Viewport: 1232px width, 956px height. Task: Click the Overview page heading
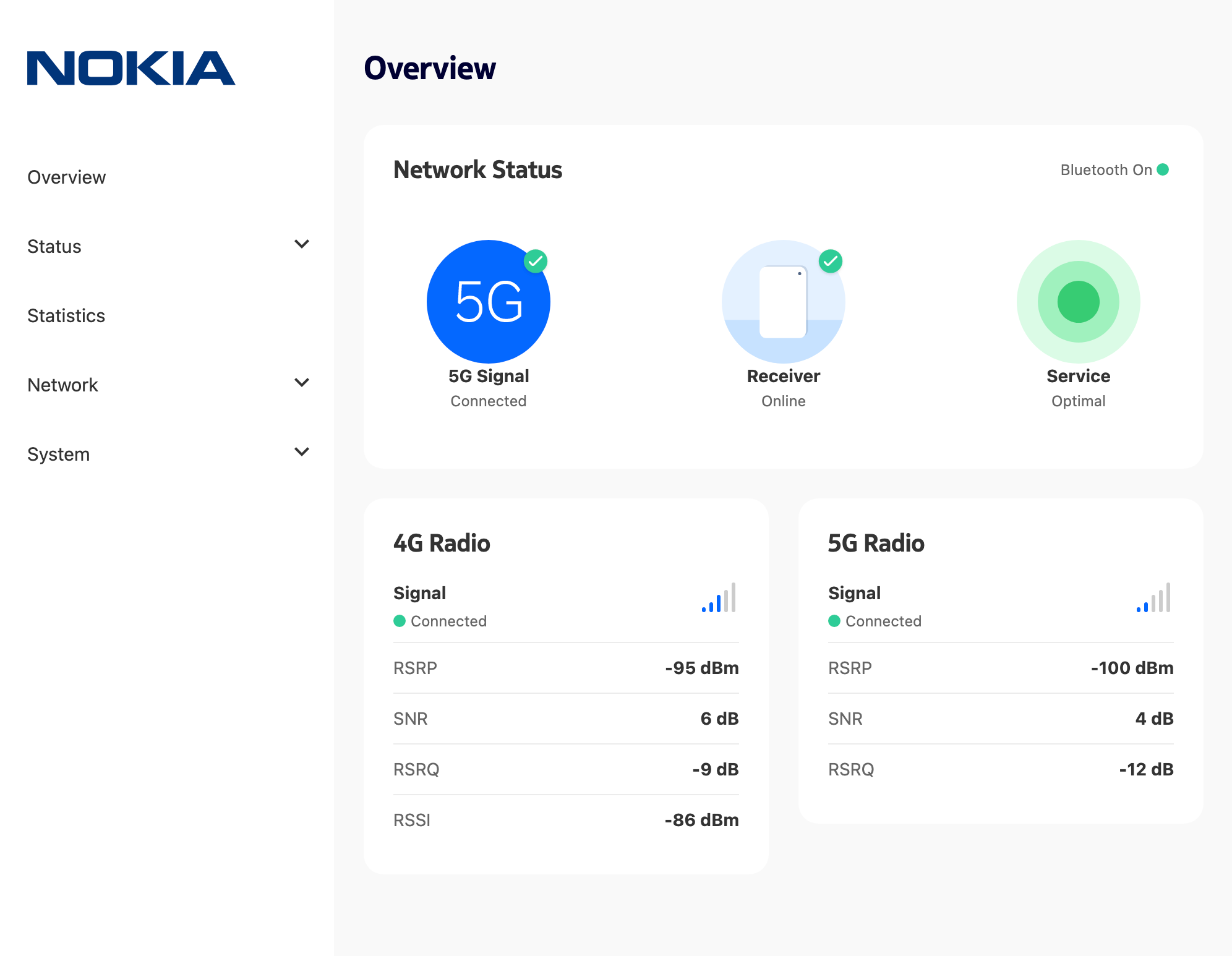(x=430, y=68)
